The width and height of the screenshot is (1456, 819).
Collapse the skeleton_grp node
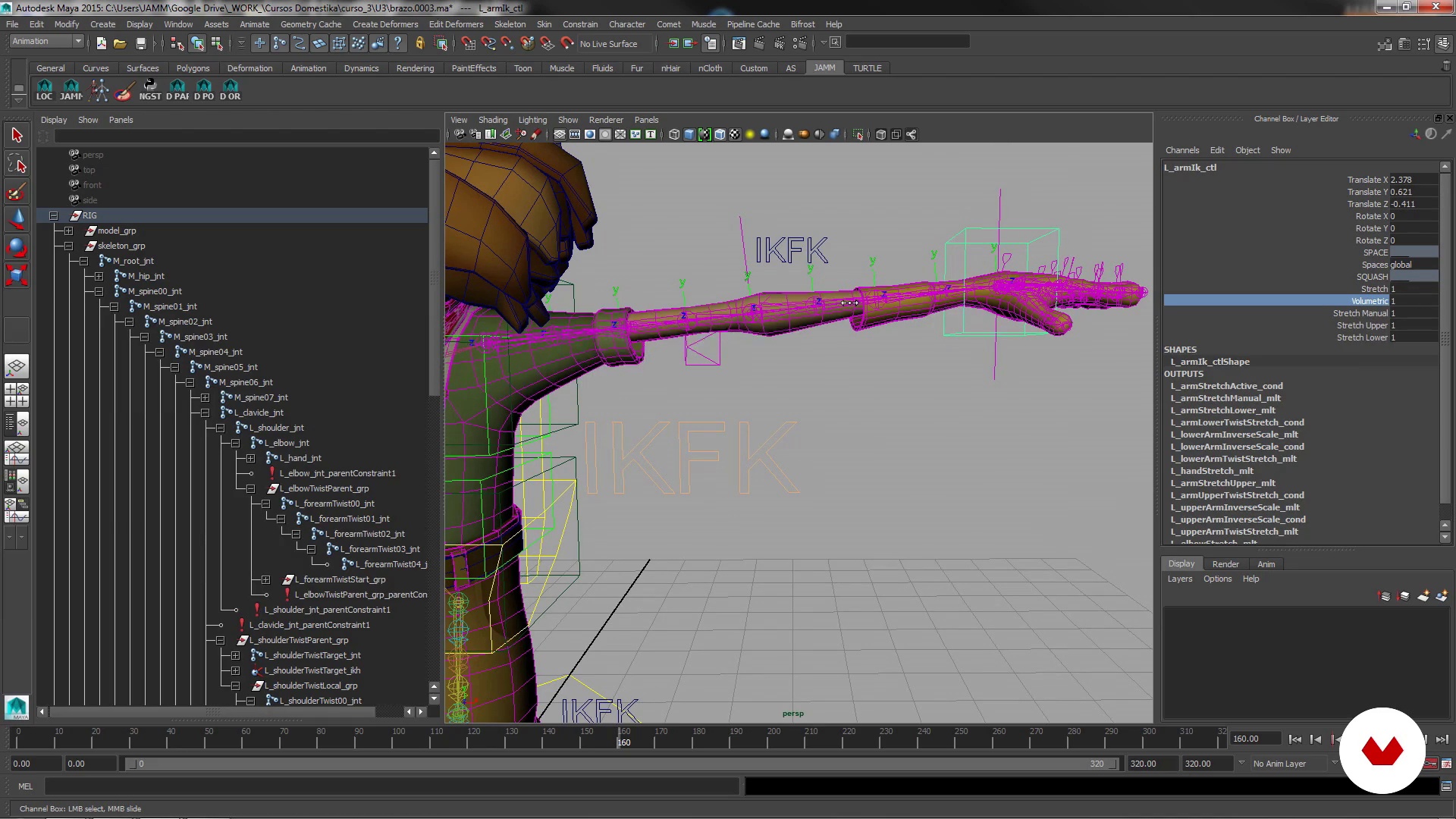pyautogui.click(x=68, y=246)
